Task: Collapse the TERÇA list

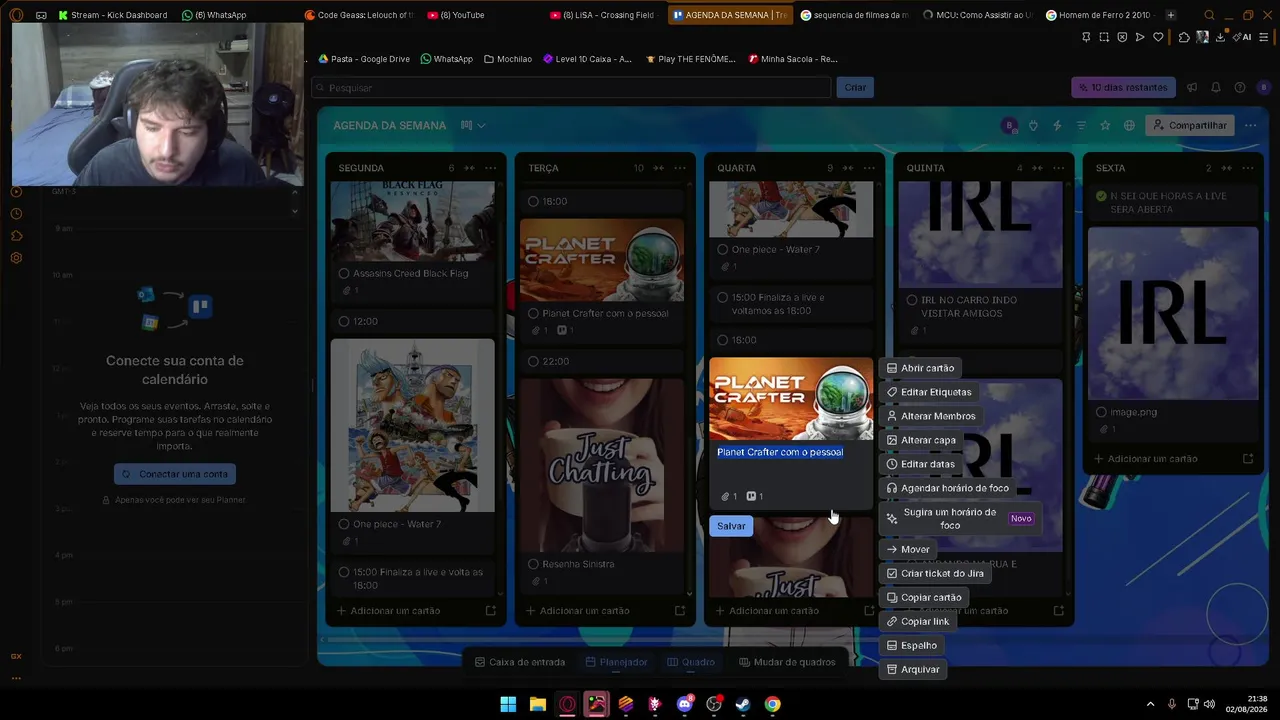Action: pyautogui.click(x=658, y=168)
